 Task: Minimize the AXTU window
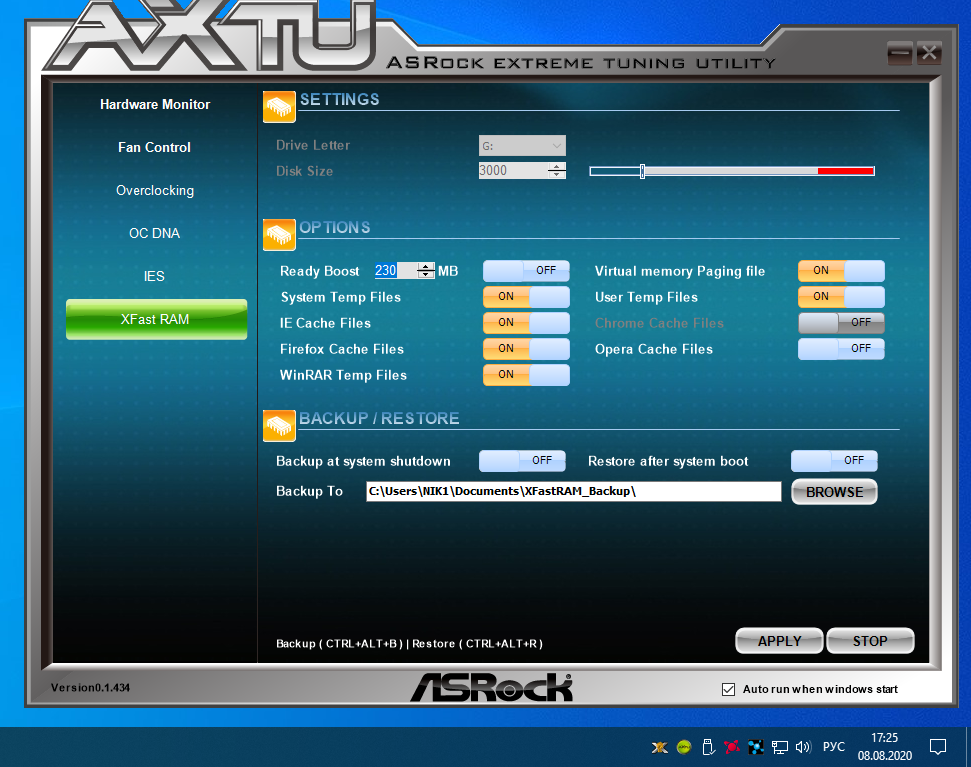tap(900, 53)
